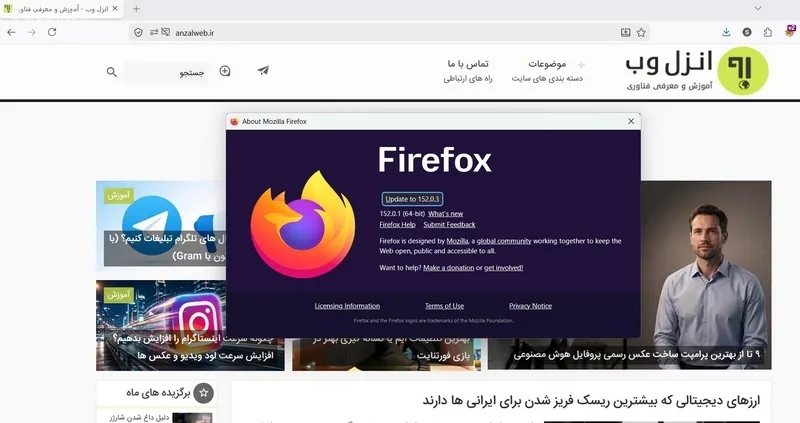The height and width of the screenshot is (423, 800).
Task: Click the circled plus icon near search
Action: pos(225,71)
